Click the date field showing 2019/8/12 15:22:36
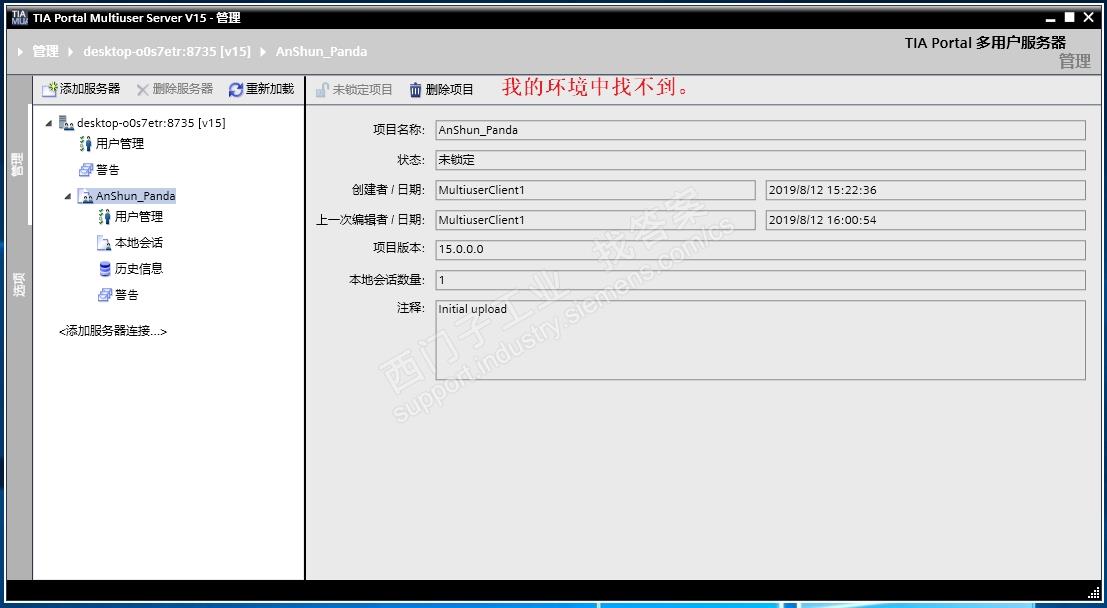1107x608 pixels. [926, 190]
